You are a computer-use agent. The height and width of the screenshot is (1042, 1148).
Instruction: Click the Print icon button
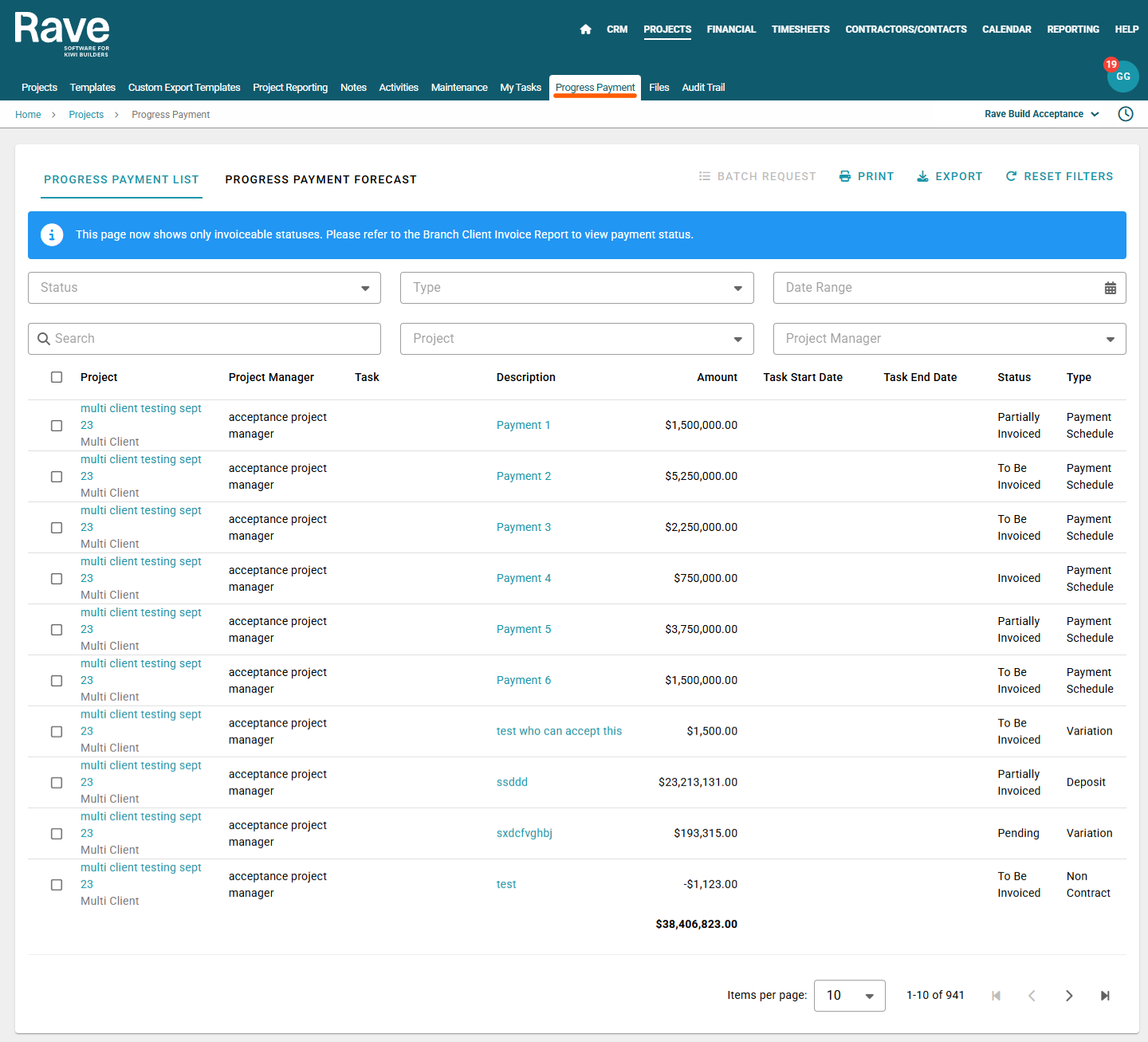867,176
